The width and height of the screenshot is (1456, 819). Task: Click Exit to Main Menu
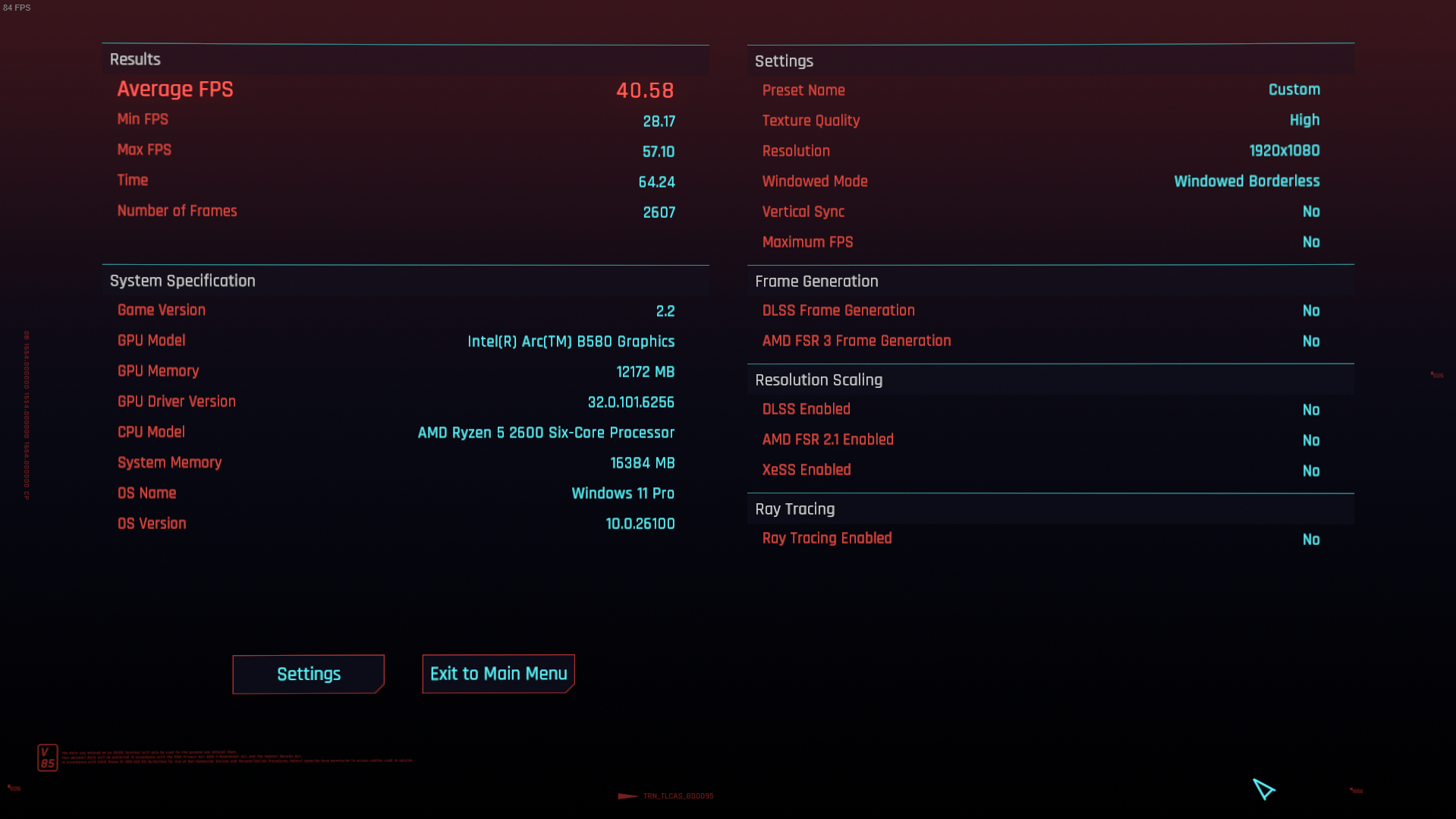[x=498, y=674]
